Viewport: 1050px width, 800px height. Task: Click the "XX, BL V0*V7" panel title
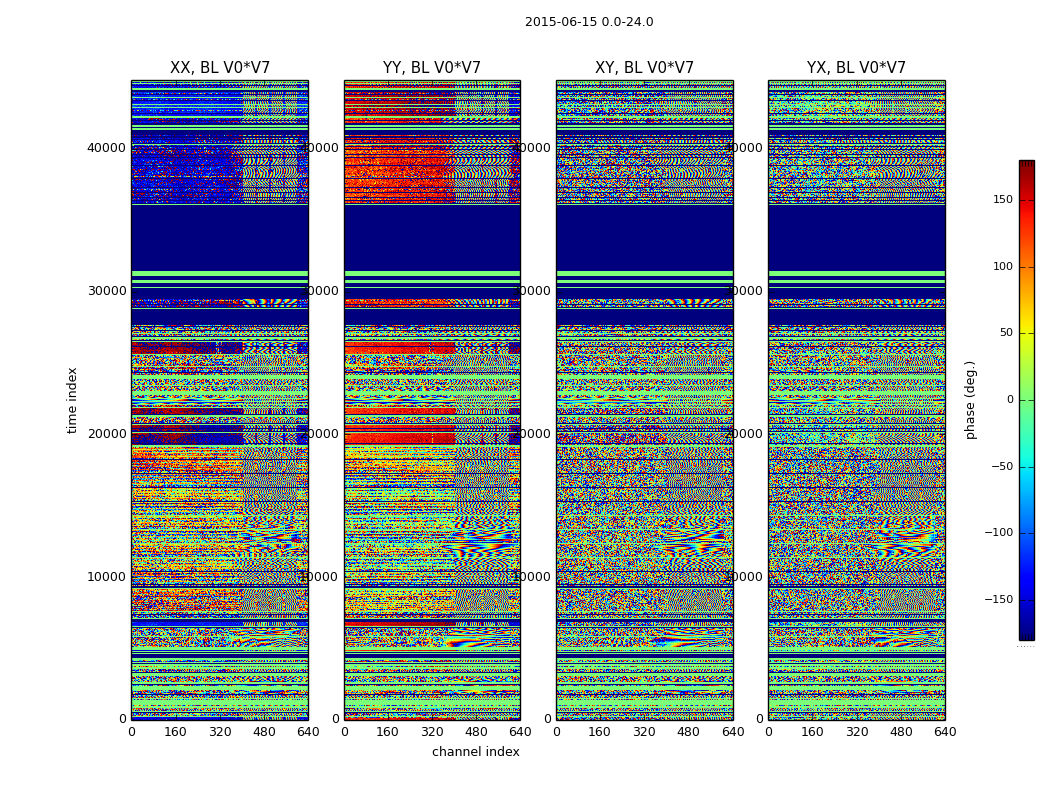point(220,68)
